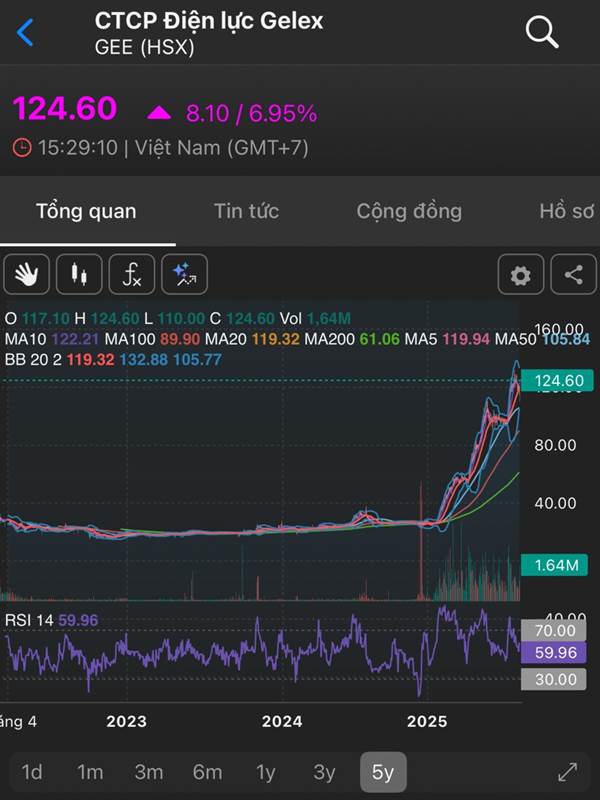Click the 70.00 RSI level tag

pos(553,631)
